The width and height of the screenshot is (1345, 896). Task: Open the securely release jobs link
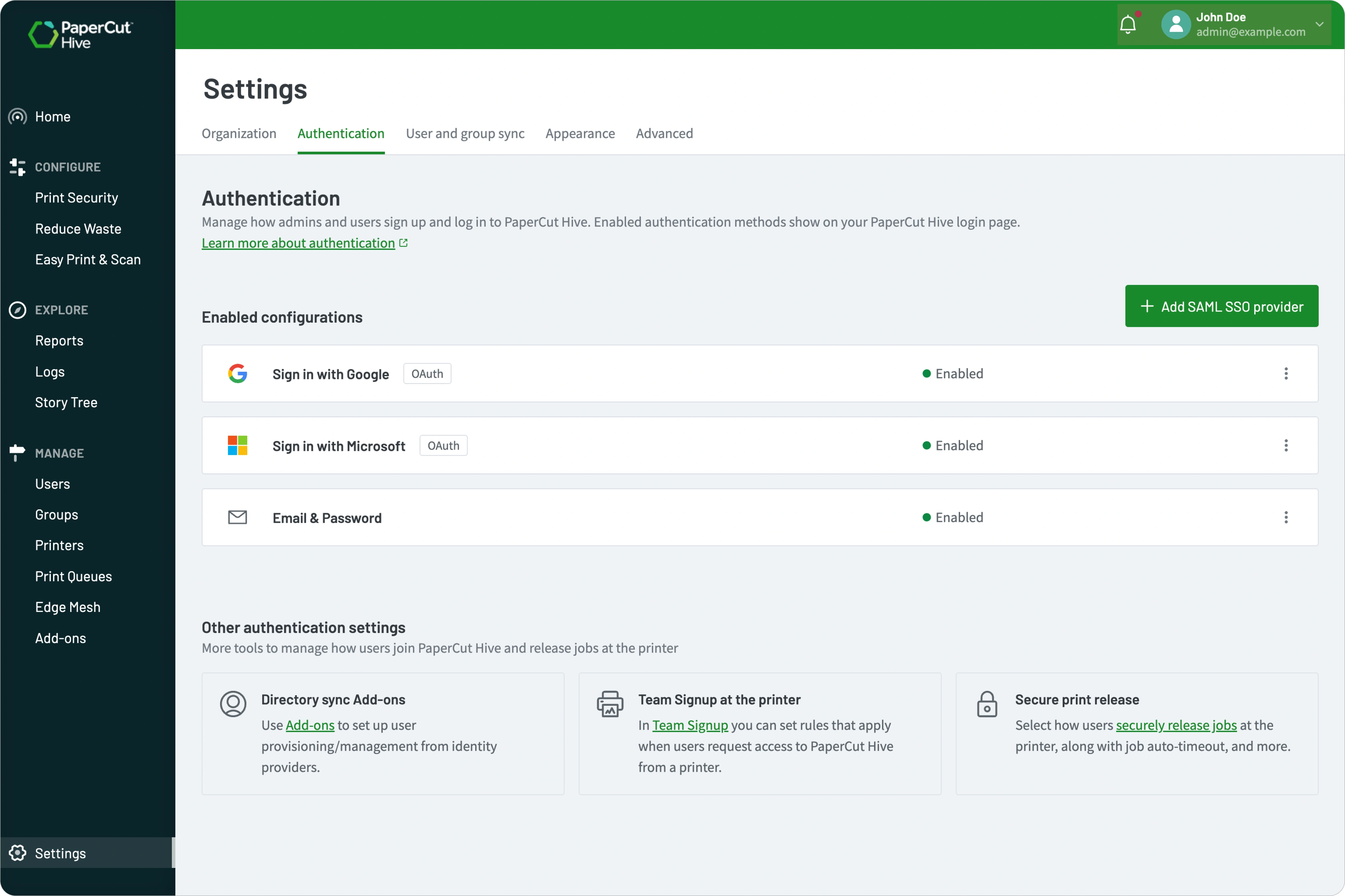pos(1176,725)
